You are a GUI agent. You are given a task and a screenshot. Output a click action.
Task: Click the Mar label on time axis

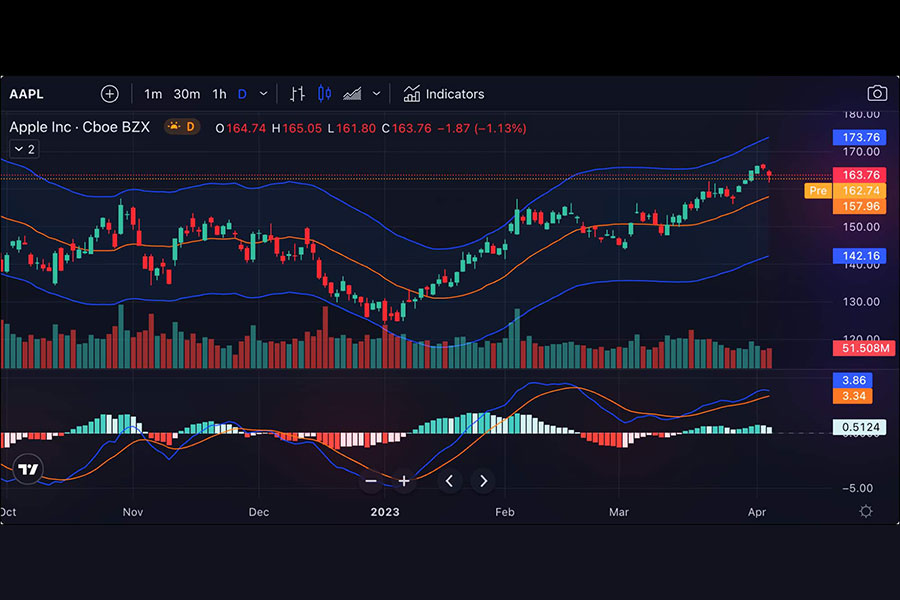(x=619, y=512)
